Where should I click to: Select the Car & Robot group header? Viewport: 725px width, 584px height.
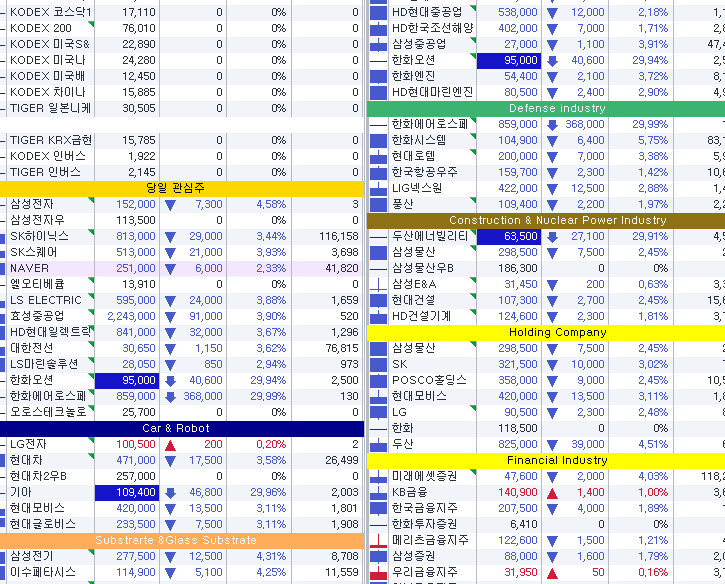point(182,428)
